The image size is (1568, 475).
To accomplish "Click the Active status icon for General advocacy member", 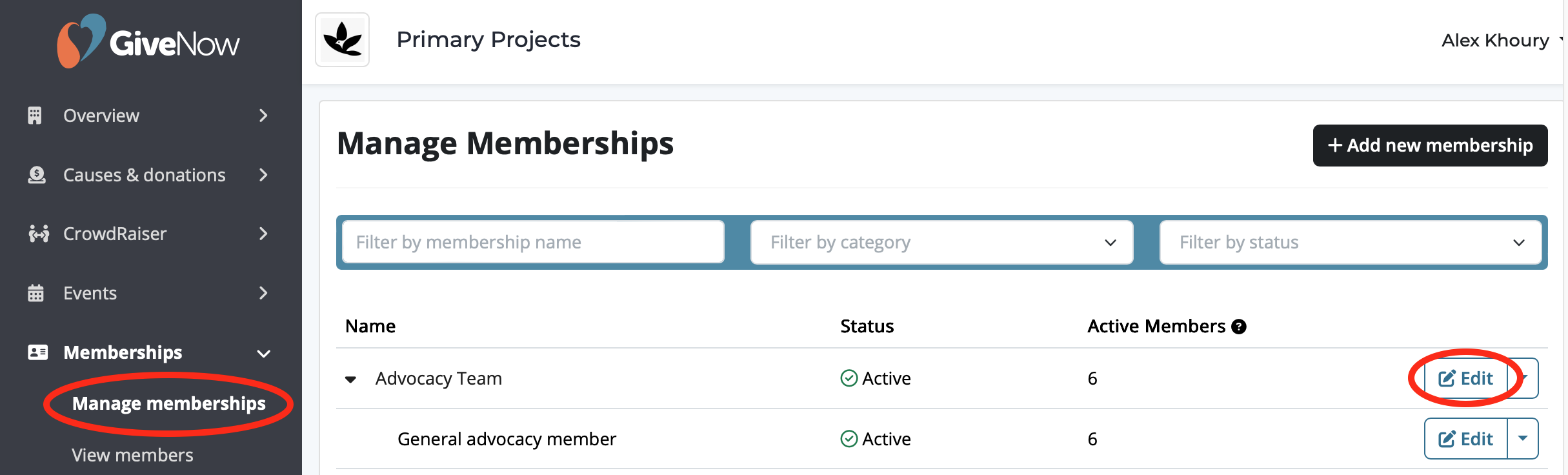I will (850, 439).
